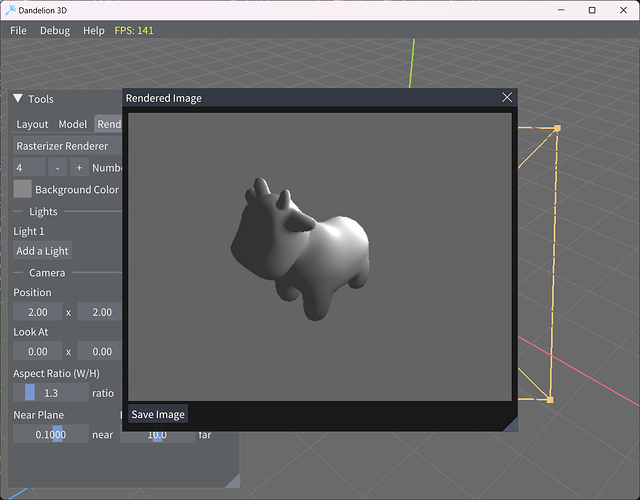Open the Rasterizer Renderer dropdown
640x500 pixels.
point(68,146)
